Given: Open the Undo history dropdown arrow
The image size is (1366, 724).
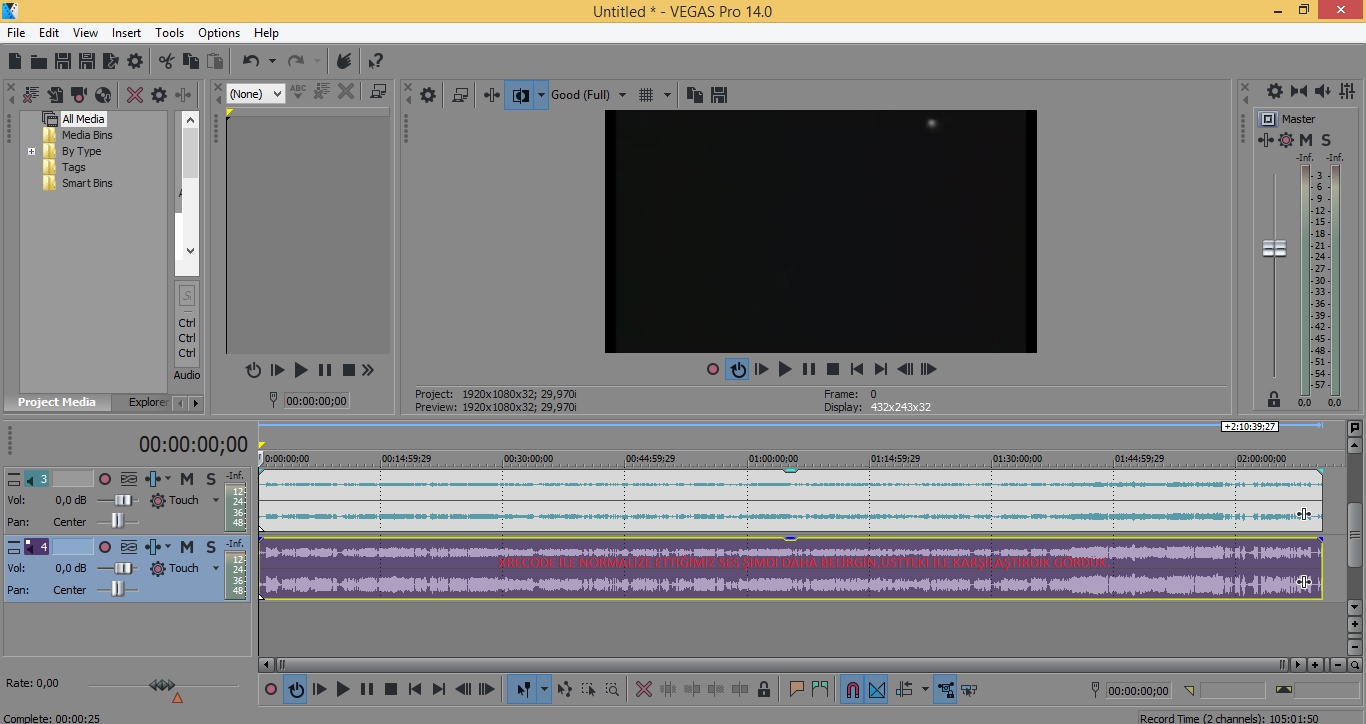Looking at the screenshot, I should (x=272, y=61).
